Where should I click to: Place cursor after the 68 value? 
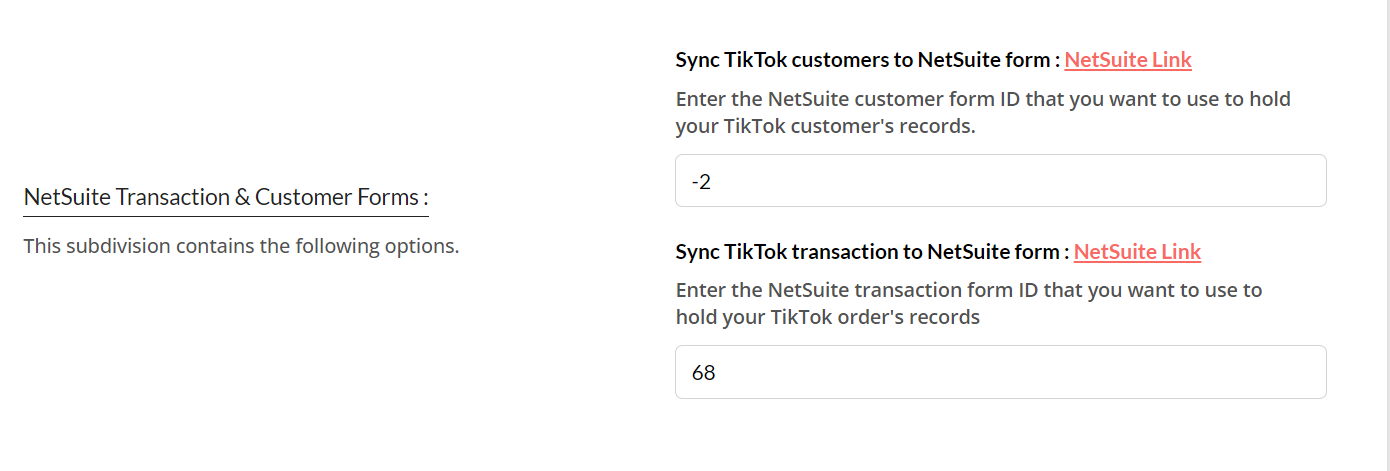pyautogui.click(x=719, y=373)
